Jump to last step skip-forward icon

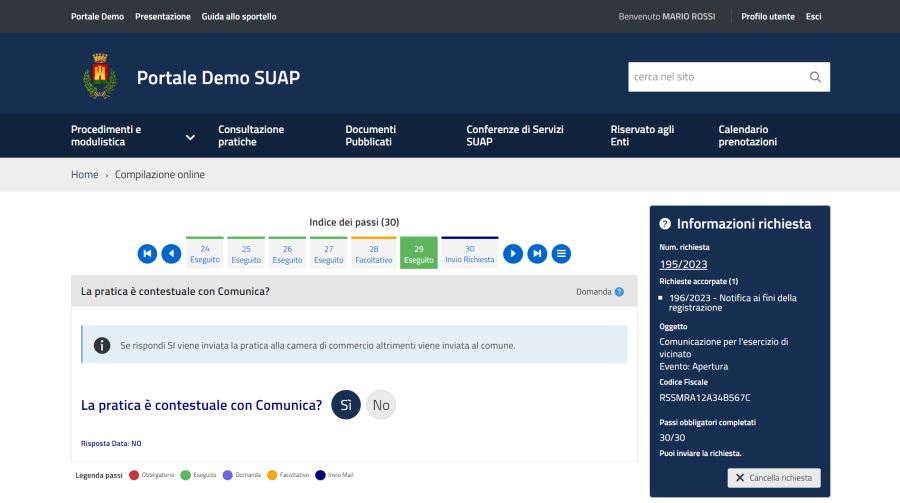[x=537, y=254]
